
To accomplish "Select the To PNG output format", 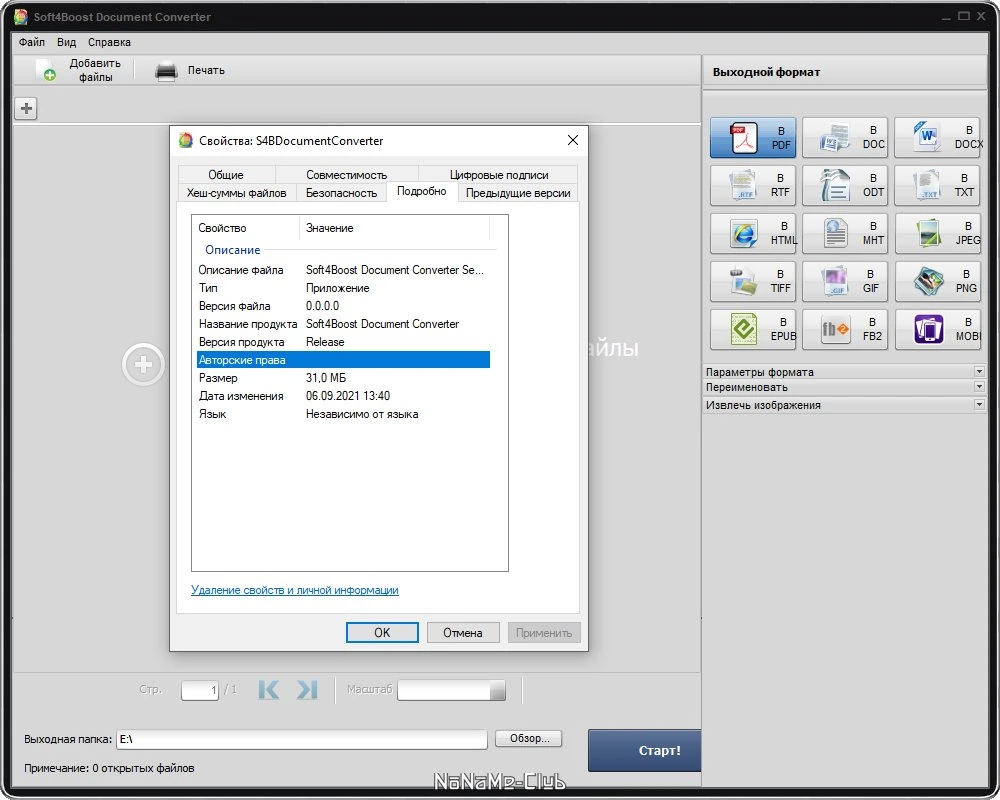I will 938,281.
